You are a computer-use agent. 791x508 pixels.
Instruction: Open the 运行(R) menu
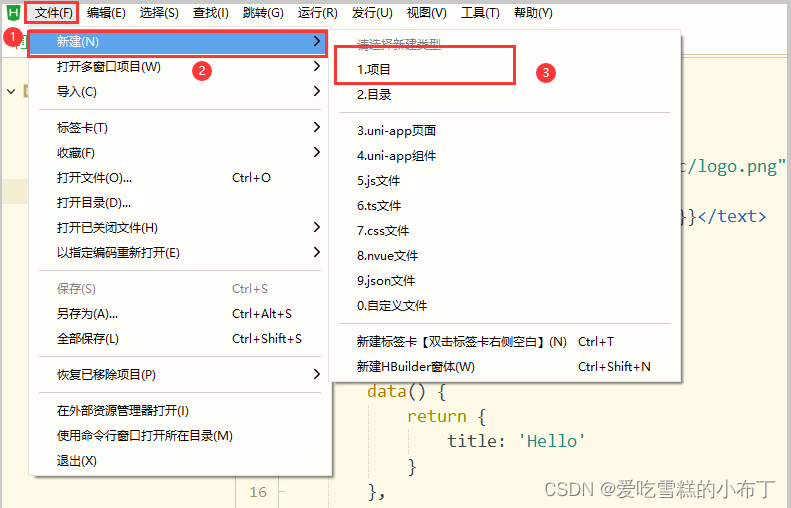pos(317,13)
